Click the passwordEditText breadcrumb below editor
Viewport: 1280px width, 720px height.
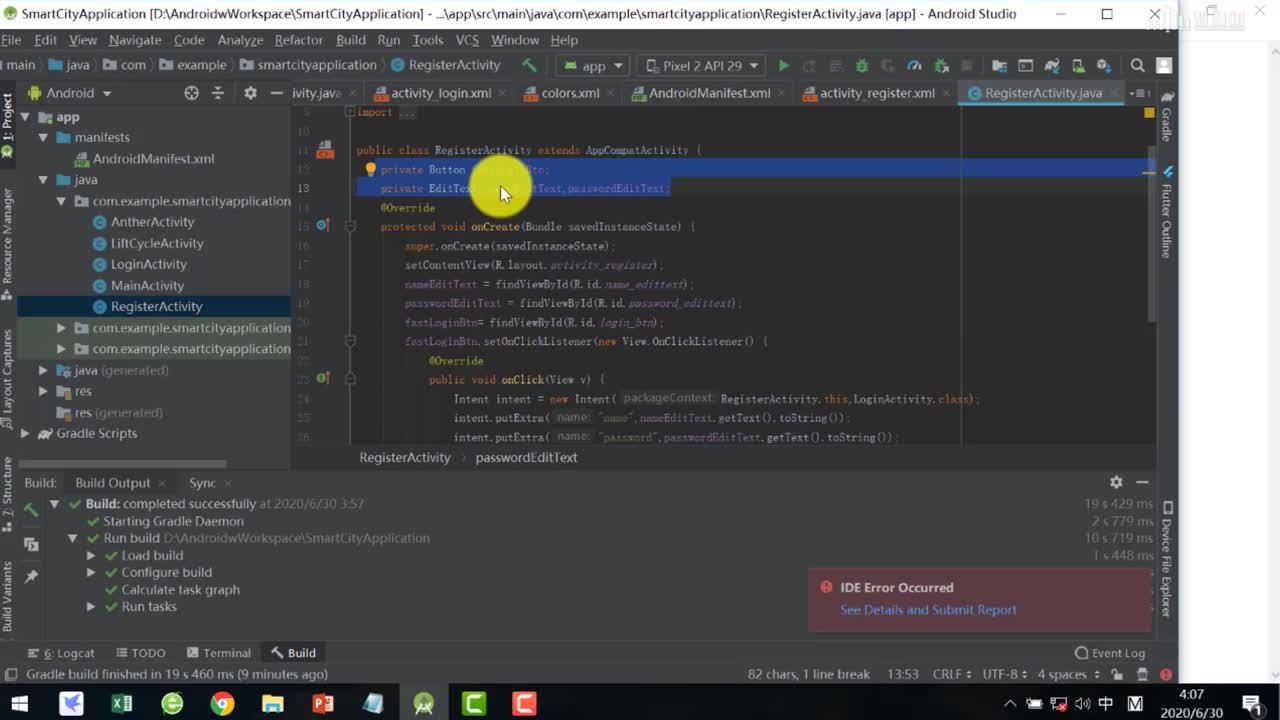pos(526,457)
